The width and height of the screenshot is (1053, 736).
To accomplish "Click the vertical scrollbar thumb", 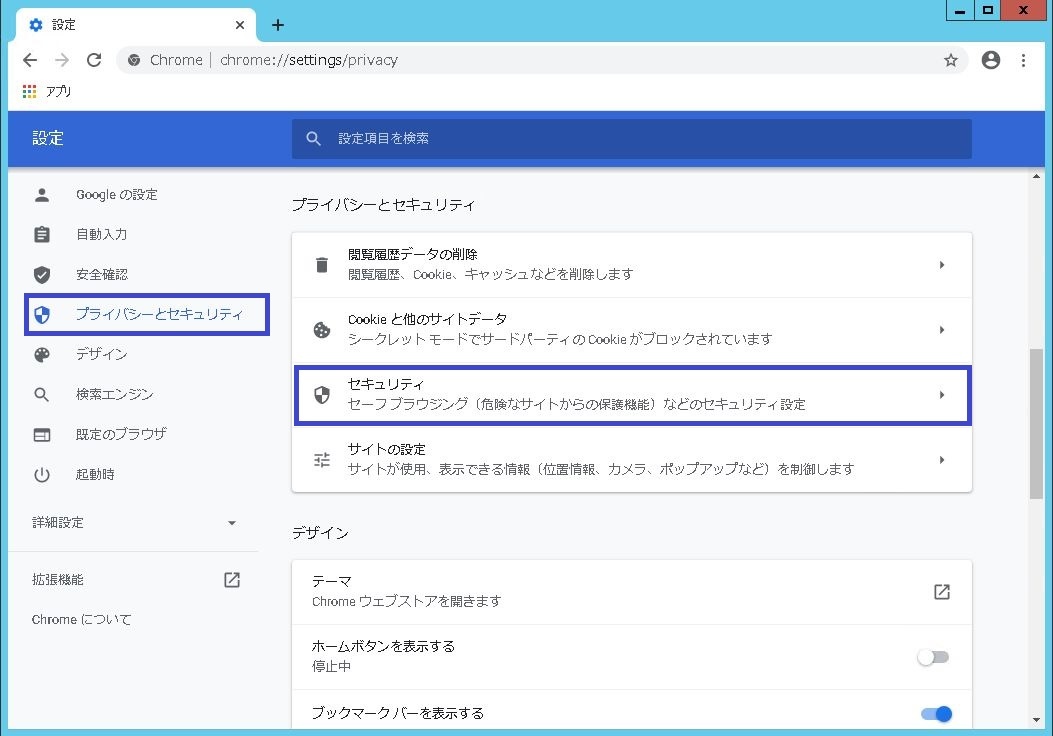I will point(1036,423).
